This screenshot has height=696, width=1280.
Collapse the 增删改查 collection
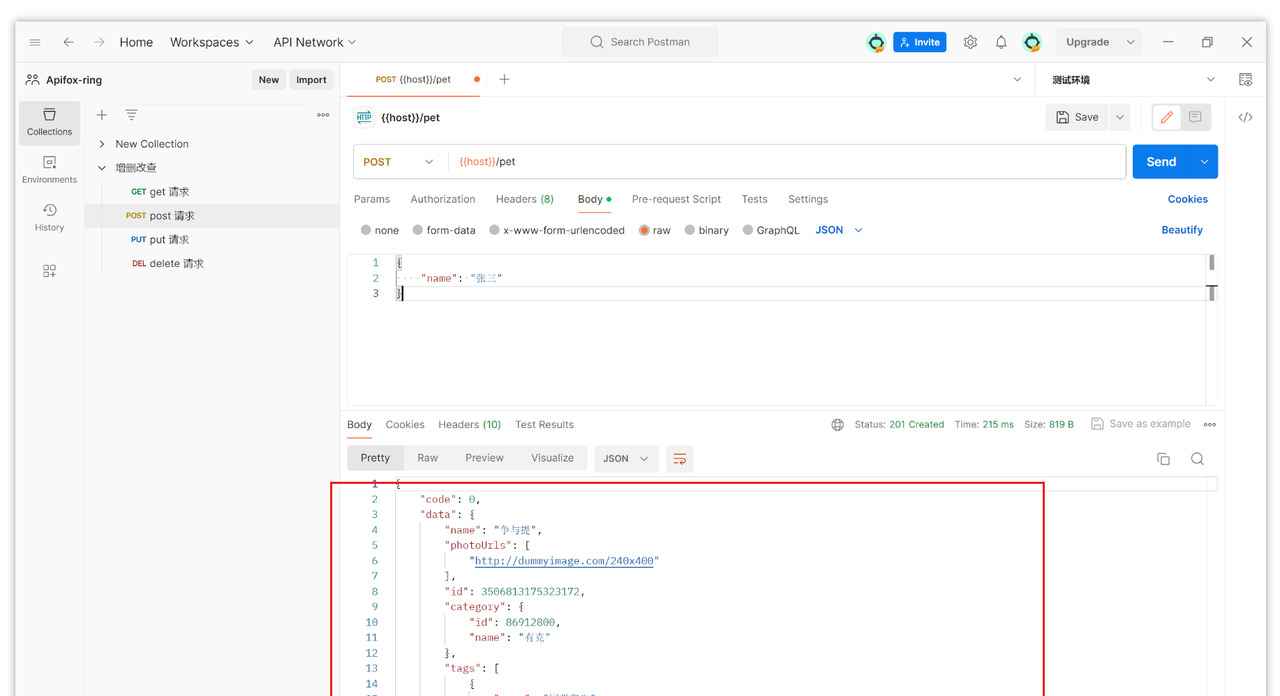point(102,168)
